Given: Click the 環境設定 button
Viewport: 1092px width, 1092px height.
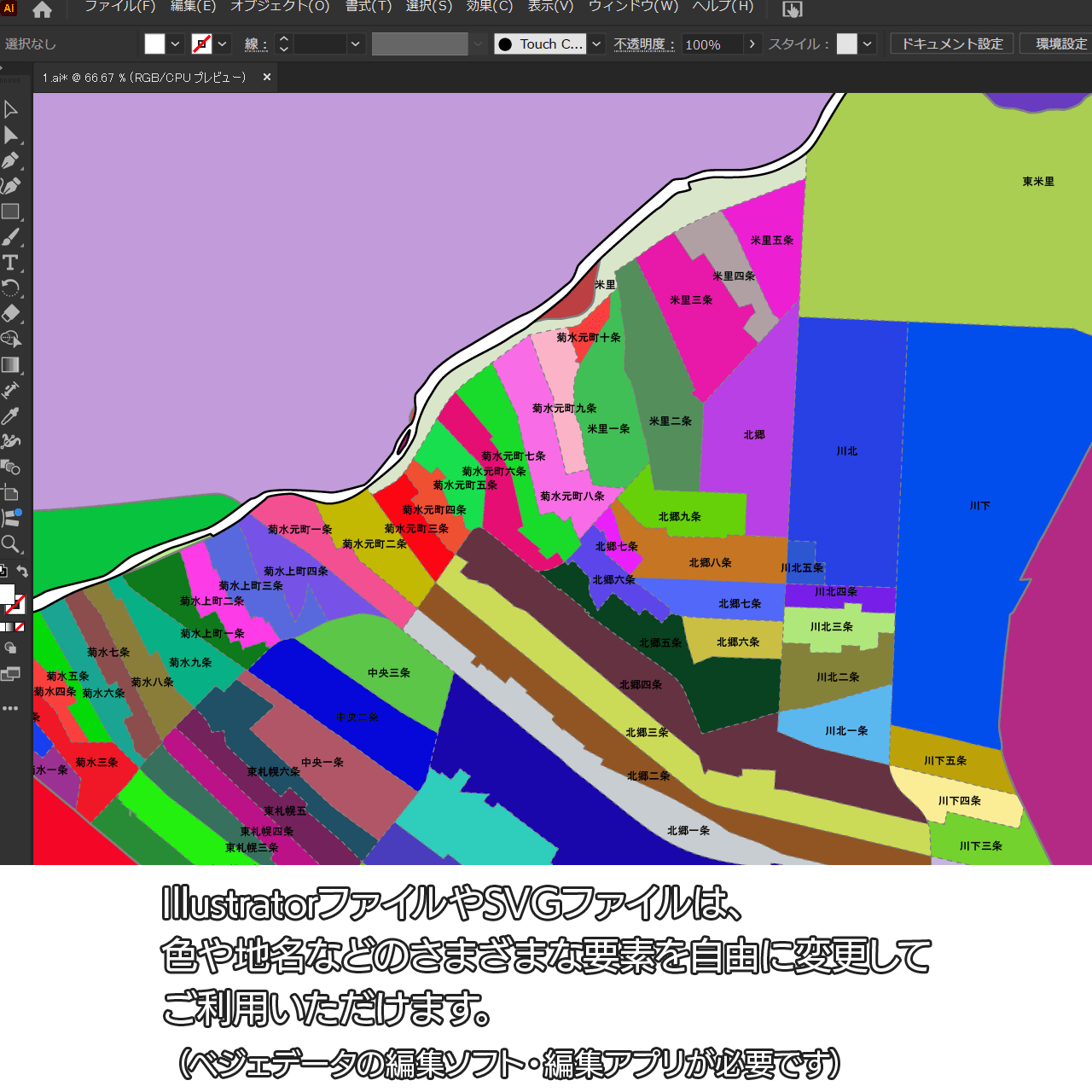Looking at the screenshot, I should tap(1060, 44).
